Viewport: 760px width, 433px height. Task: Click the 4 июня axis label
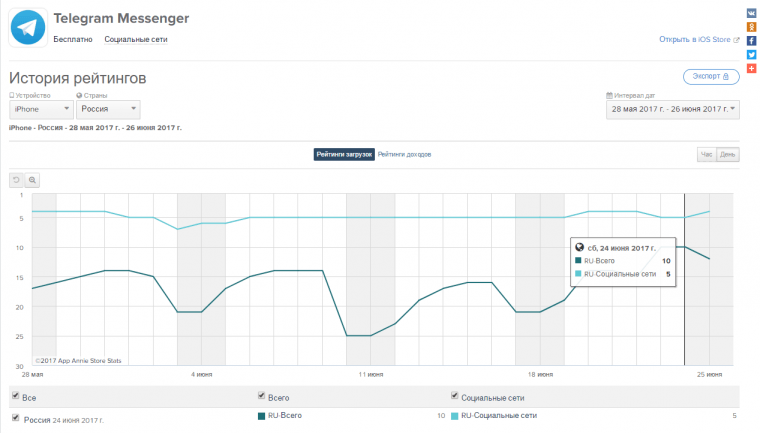pyautogui.click(x=202, y=374)
